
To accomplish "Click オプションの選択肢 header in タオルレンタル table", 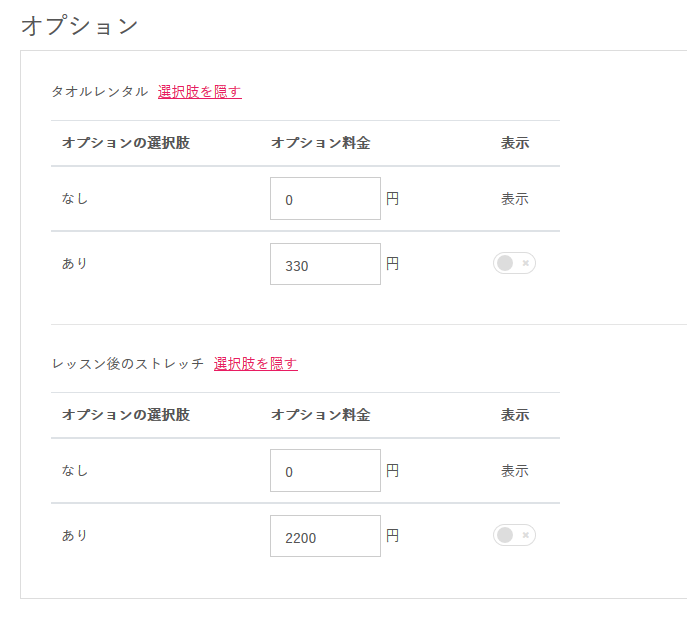I will [125, 143].
